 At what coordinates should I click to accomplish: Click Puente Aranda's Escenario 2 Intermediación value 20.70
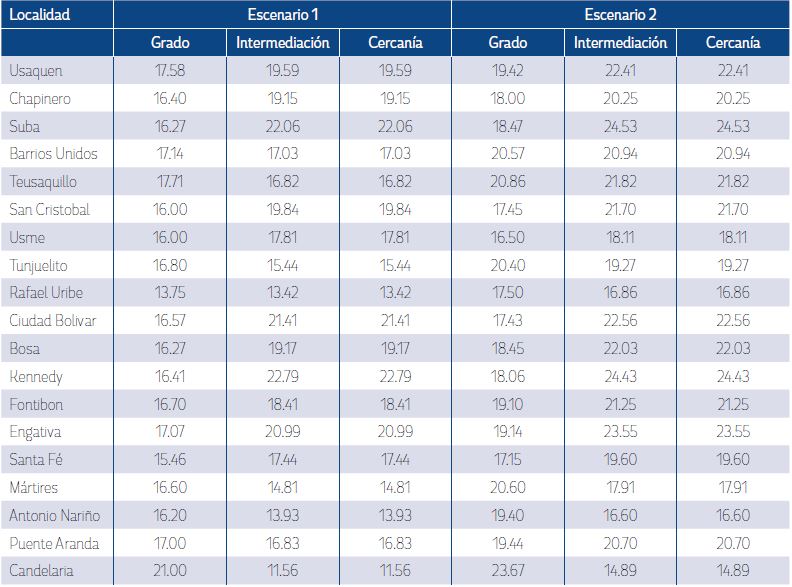point(620,544)
